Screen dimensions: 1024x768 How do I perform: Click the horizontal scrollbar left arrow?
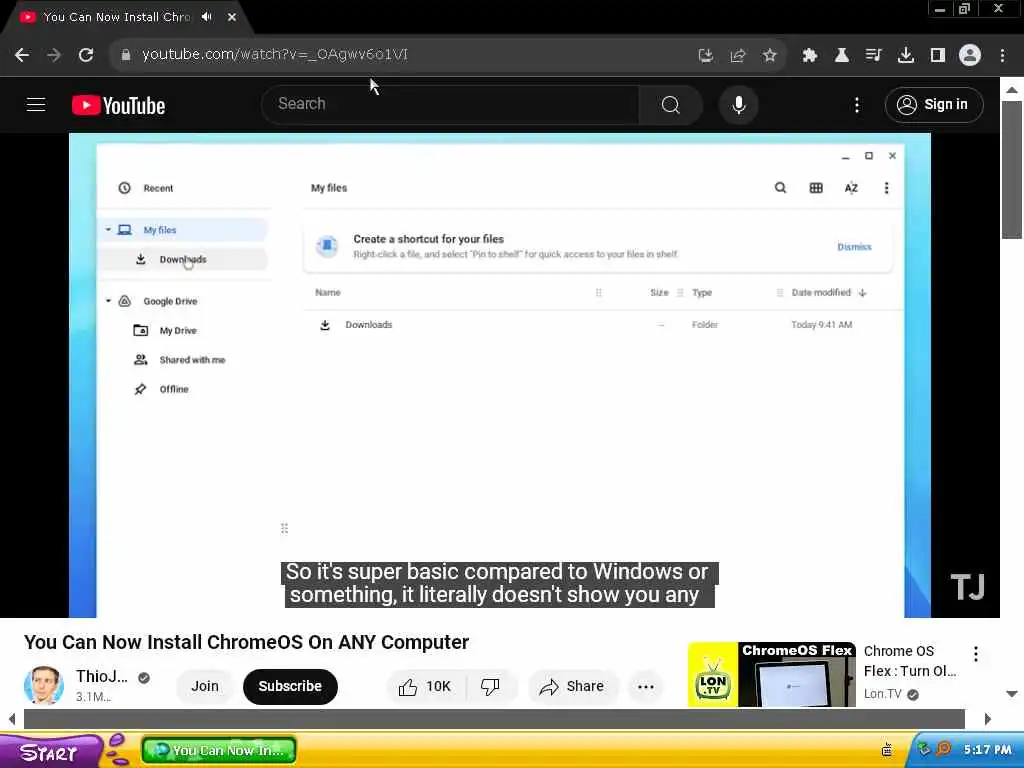(x=12, y=719)
